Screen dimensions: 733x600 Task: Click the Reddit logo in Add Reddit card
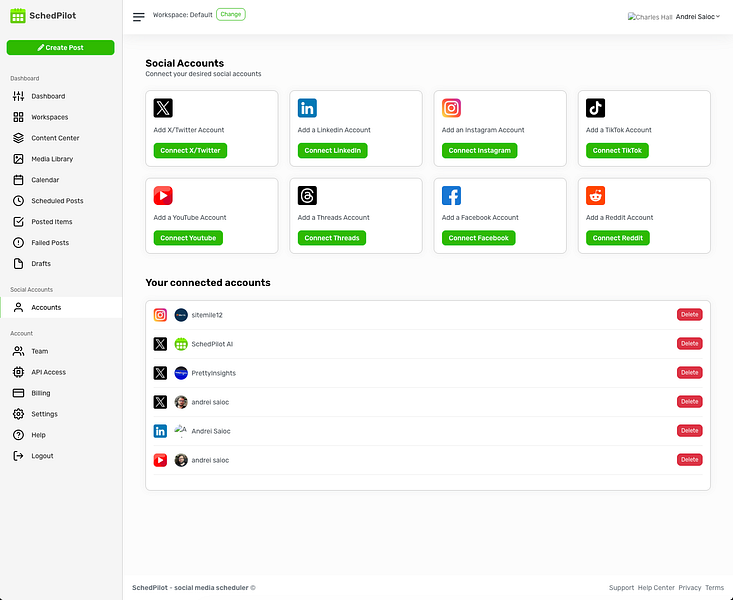(596, 195)
